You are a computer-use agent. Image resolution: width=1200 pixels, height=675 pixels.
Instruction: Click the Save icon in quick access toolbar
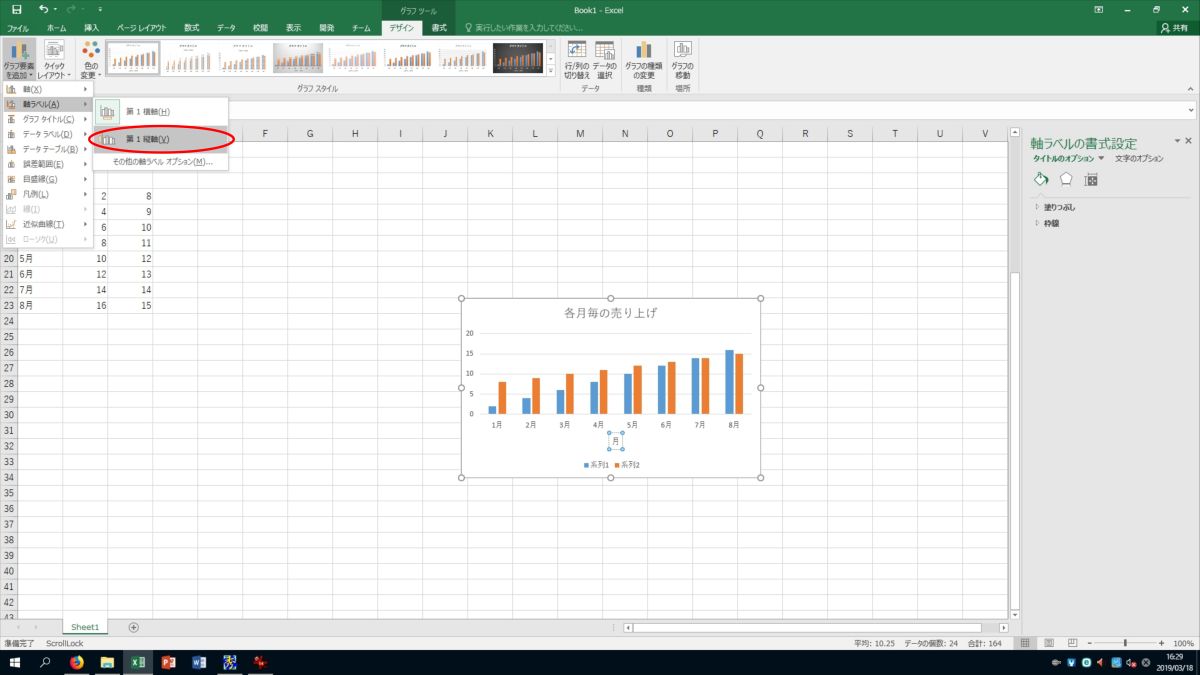[16, 9]
